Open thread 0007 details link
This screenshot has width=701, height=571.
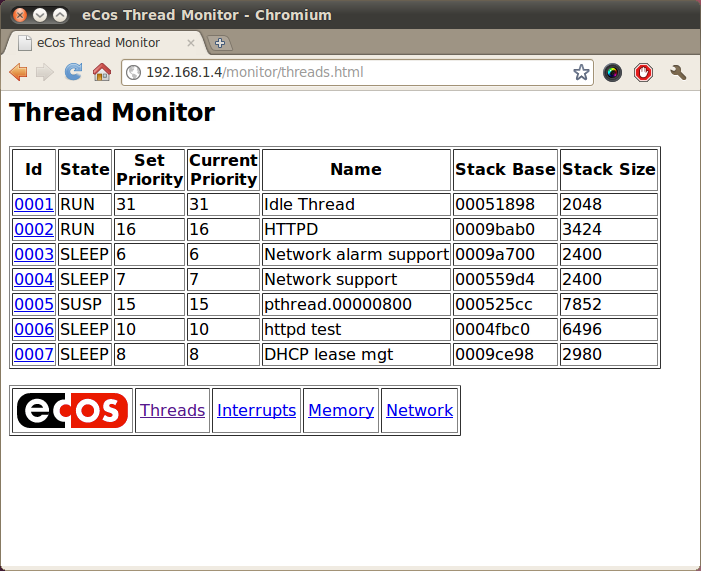coord(34,355)
